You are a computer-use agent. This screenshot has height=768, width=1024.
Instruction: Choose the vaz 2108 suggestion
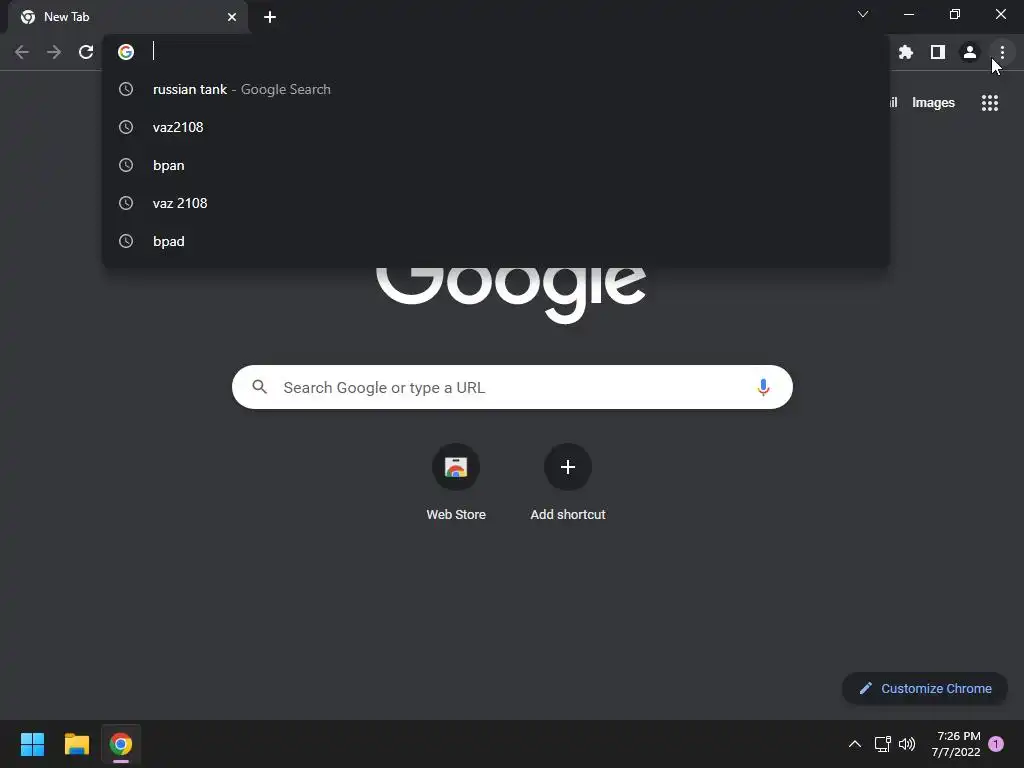coord(496,203)
